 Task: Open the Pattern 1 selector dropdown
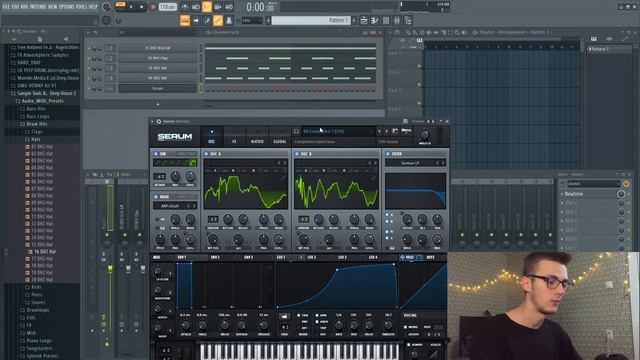313,20
